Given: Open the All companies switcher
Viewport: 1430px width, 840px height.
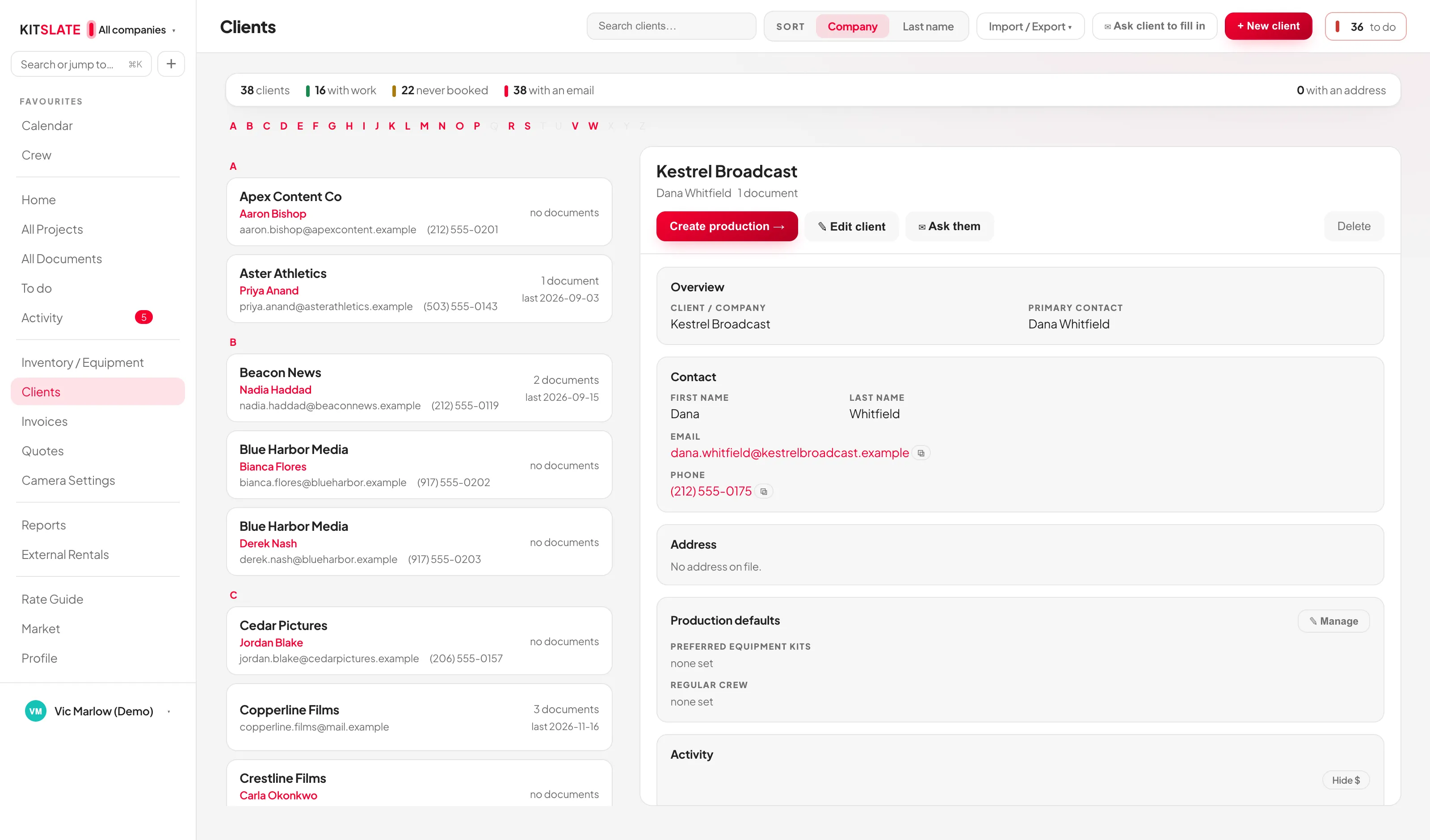Looking at the screenshot, I should (x=132, y=29).
